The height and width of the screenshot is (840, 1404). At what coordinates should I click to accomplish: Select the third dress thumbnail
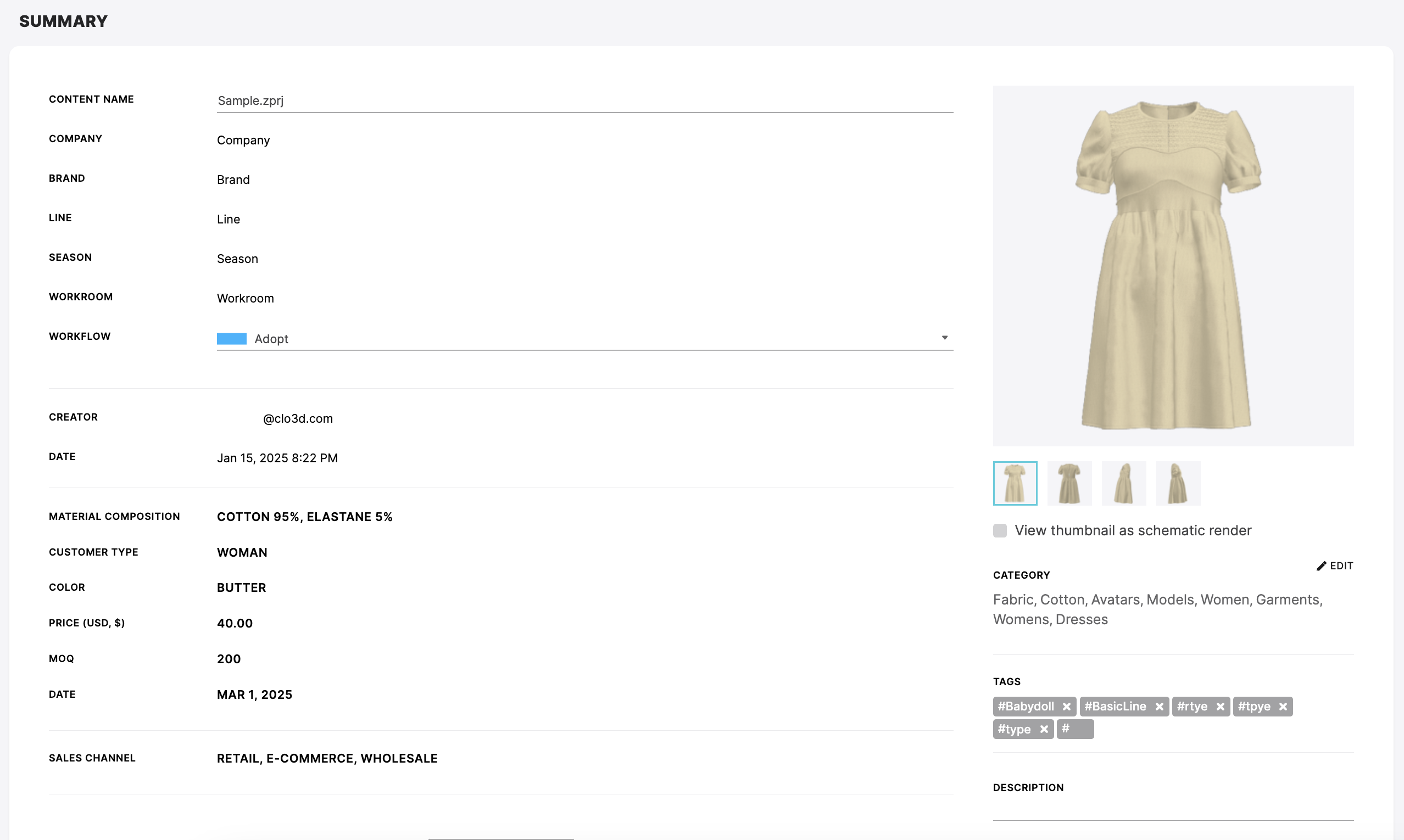click(x=1123, y=483)
